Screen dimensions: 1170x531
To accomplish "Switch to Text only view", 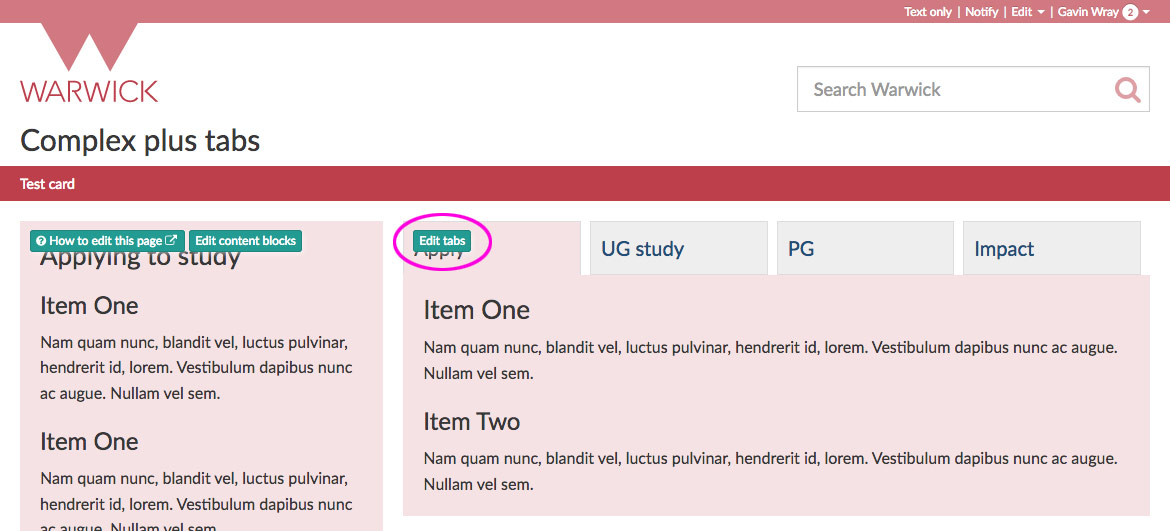I will click(x=928, y=12).
